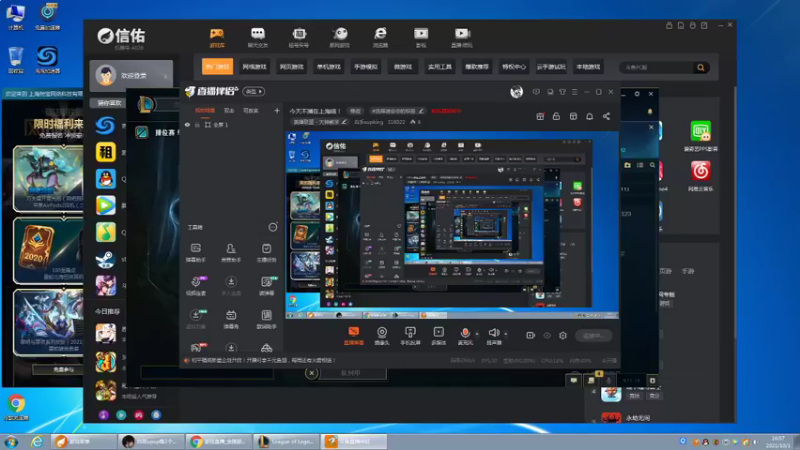Open the 歌词助手 tool

pos(266,319)
